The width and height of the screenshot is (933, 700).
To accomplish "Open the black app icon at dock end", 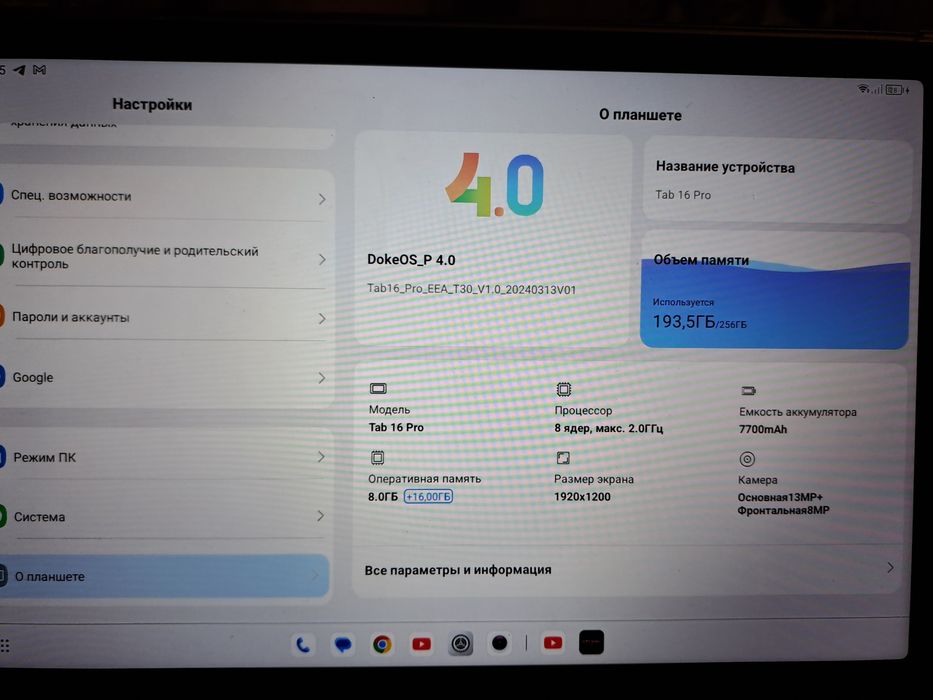I will pos(591,642).
